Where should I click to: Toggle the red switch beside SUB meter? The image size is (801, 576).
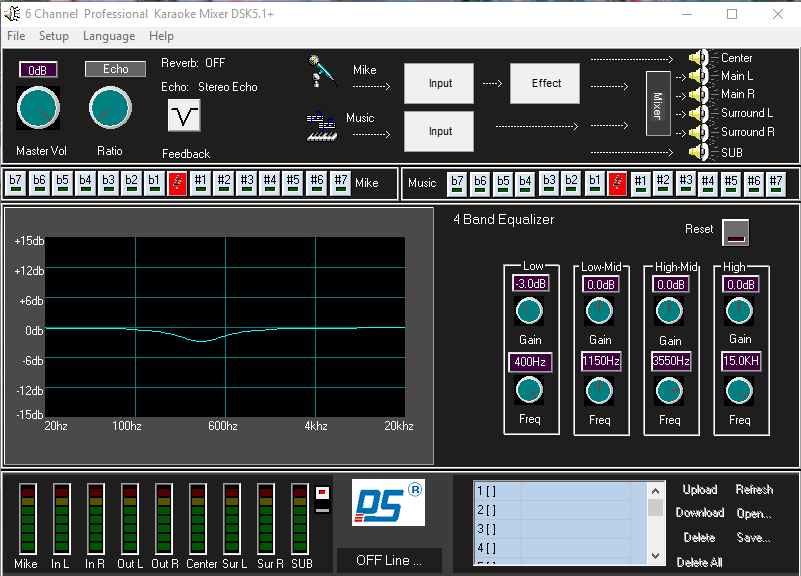pyautogui.click(x=322, y=499)
